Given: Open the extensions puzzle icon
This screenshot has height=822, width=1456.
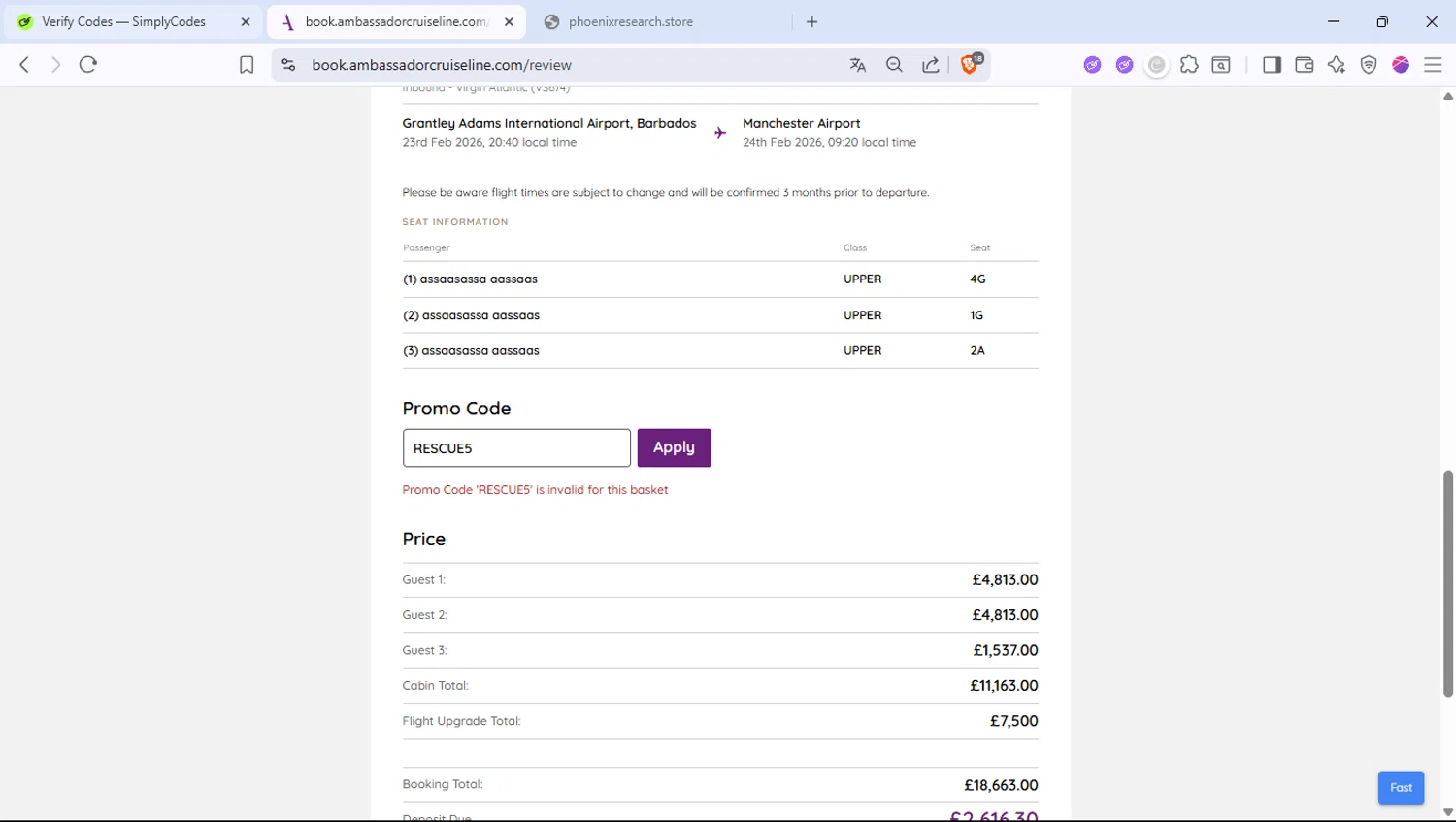Looking at the screenshot, I should point(1189,65).
